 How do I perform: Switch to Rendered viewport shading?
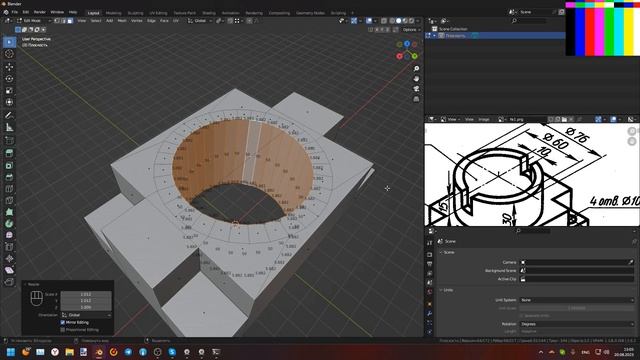click(411, 20)
